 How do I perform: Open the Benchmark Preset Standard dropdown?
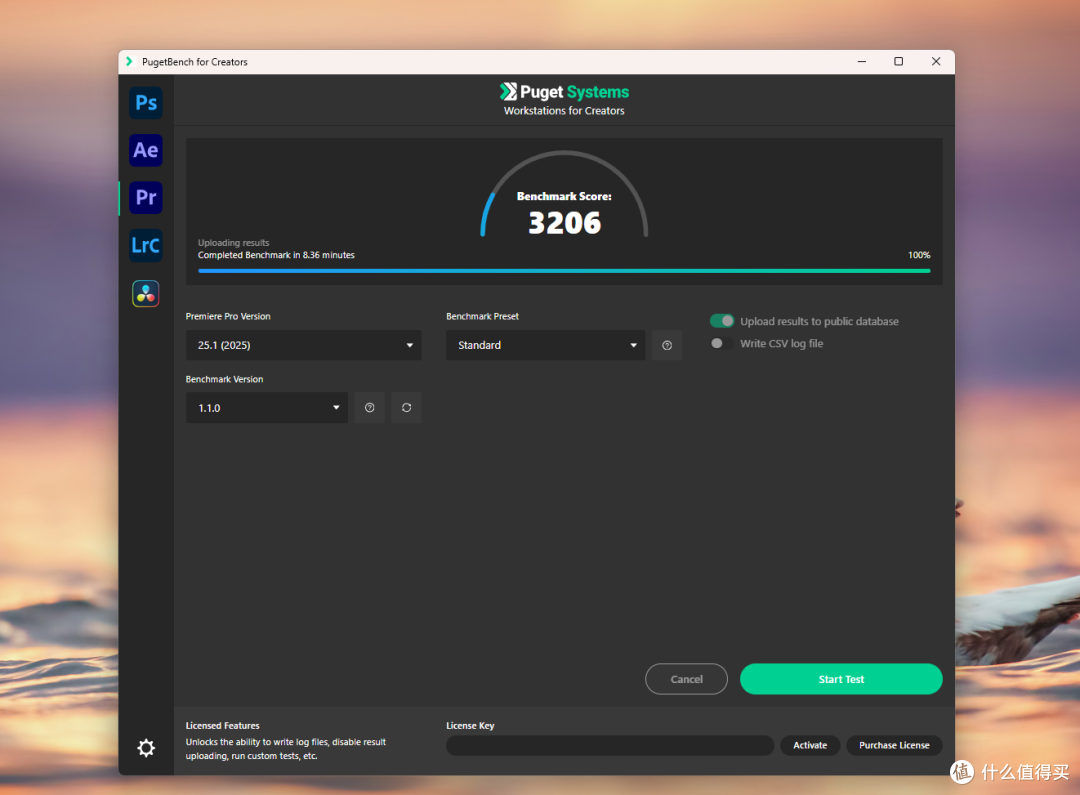[546, 345]
